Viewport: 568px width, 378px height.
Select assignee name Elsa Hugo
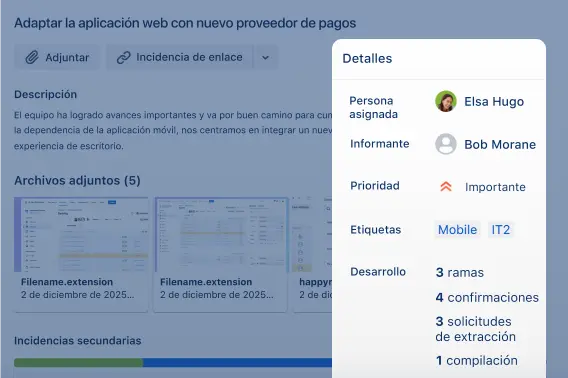[x=494, y=101]
